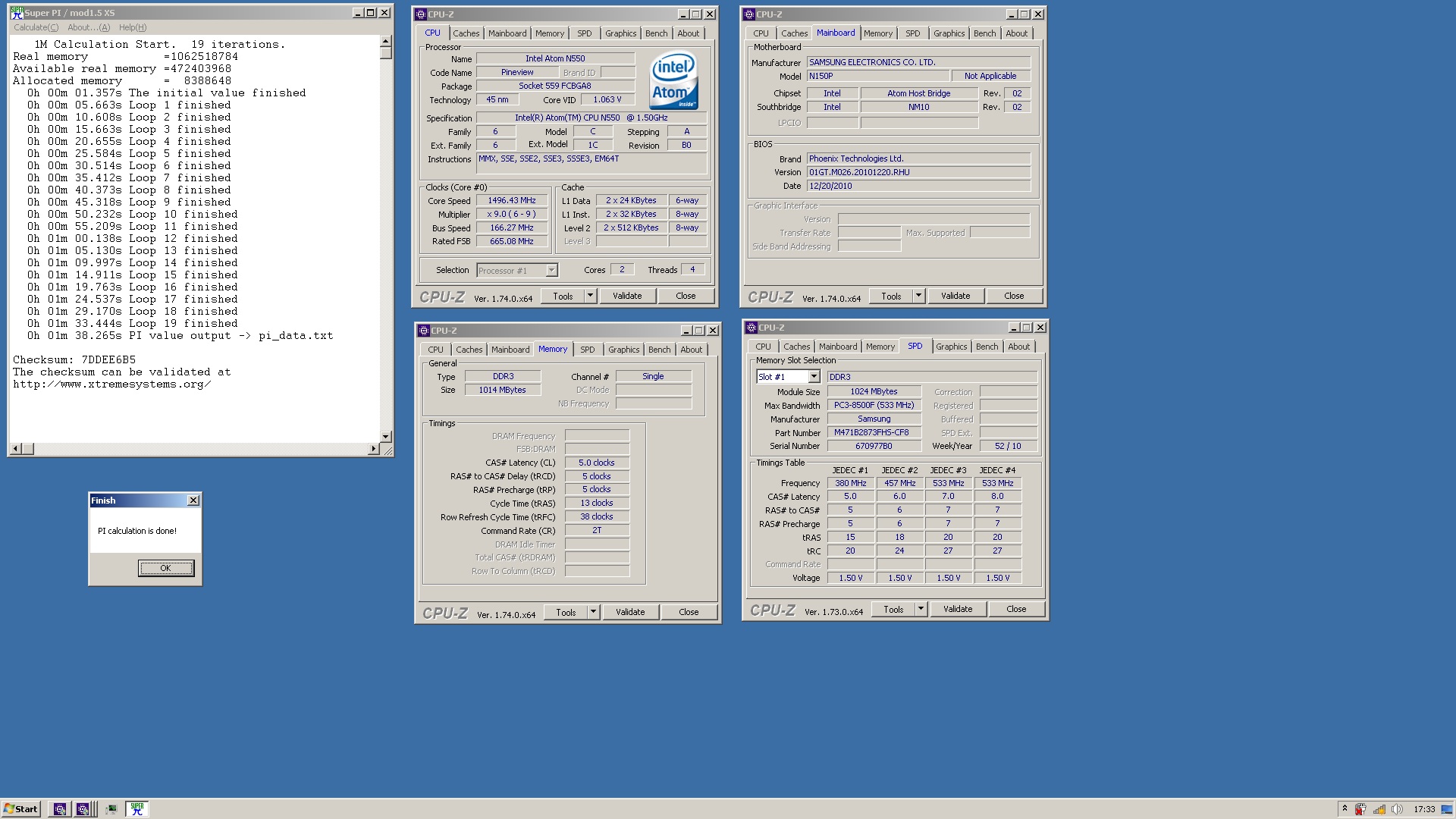Image resolution: width=1456 pixels, height=819 pixels.
Task: Click the volume speaker tray icon
Action: pos(1397,809)
